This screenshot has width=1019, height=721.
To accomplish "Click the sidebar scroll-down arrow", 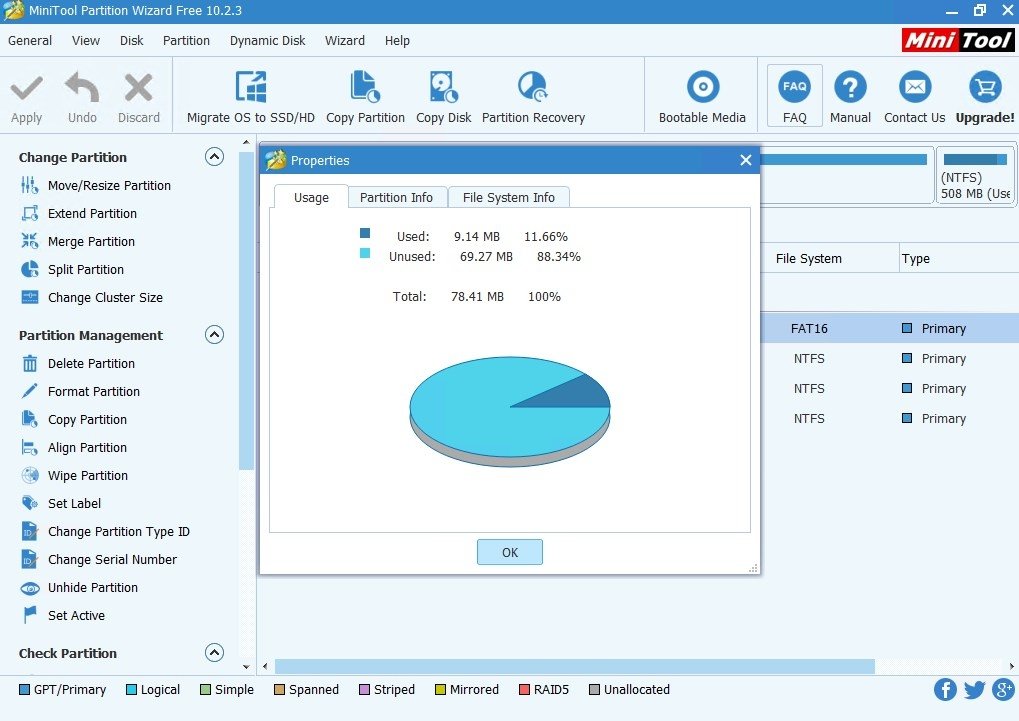I will point(246,666).
